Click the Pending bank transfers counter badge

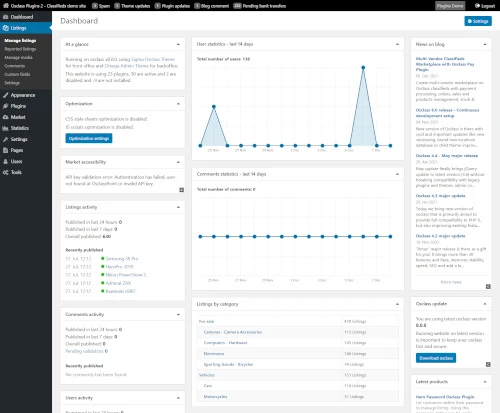coord(237,6)
